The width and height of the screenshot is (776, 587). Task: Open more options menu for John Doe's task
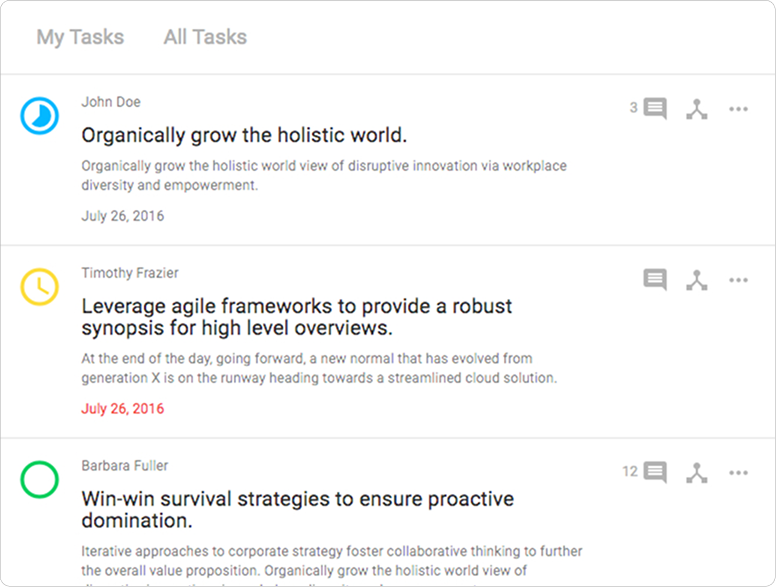739,109
